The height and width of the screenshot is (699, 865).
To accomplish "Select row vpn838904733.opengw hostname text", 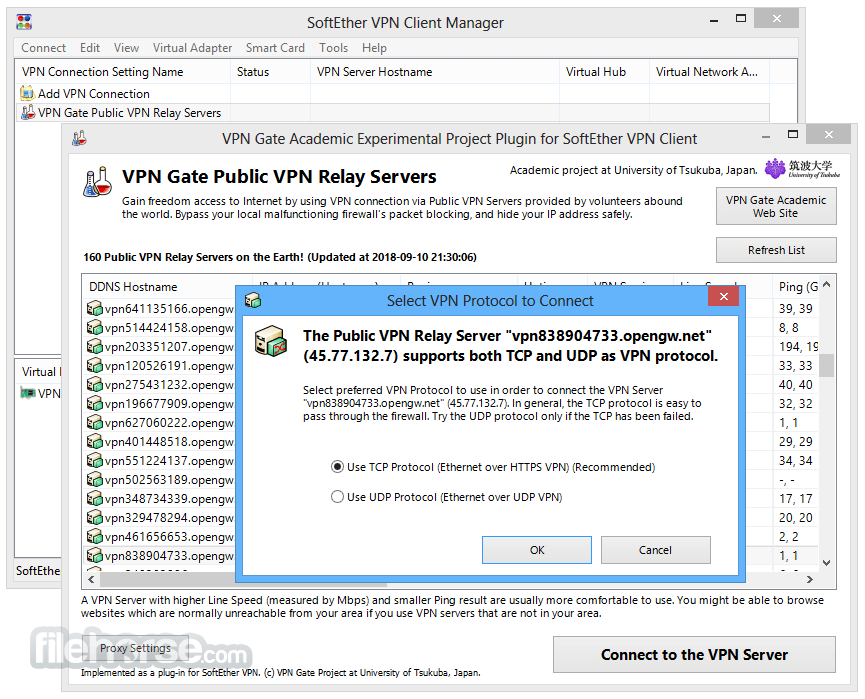I will pyautogui.click(x=169, y=556).
